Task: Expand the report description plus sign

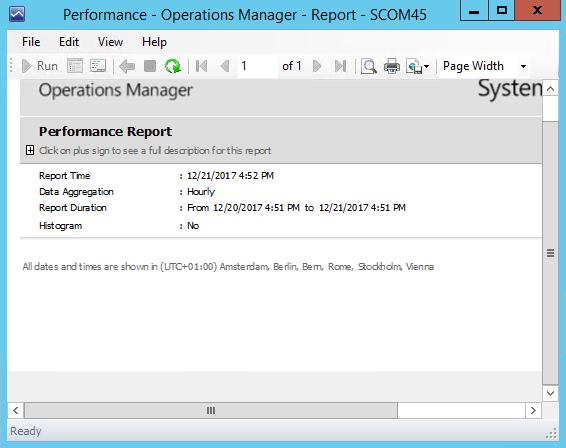Action: (x=30, y=150)
